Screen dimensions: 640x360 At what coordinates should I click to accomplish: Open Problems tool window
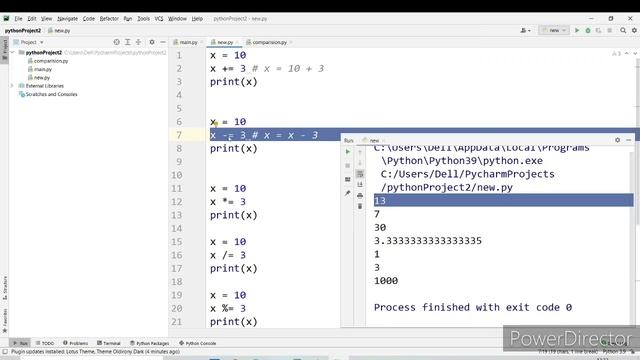76,343
